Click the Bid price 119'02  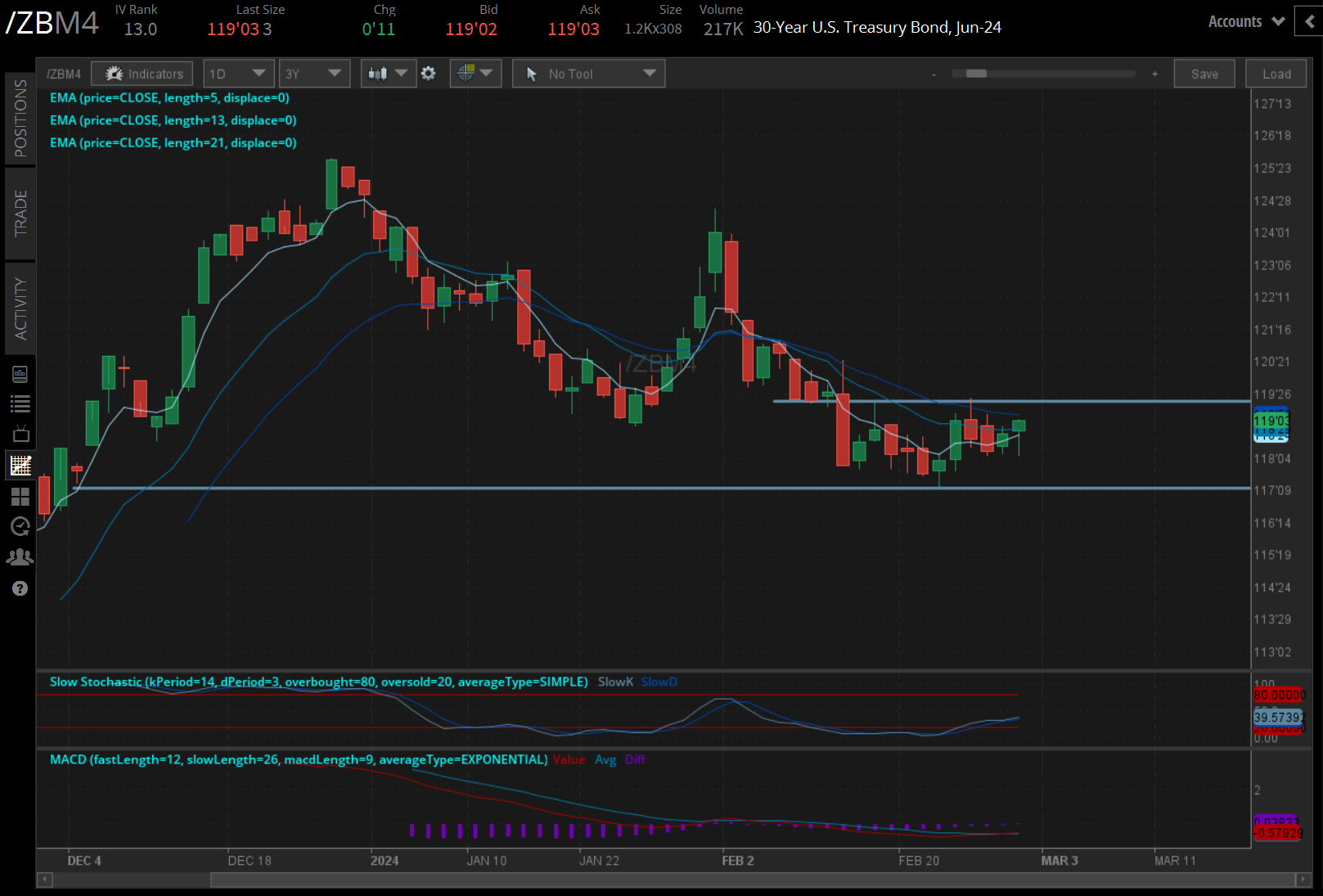[471, 29]
